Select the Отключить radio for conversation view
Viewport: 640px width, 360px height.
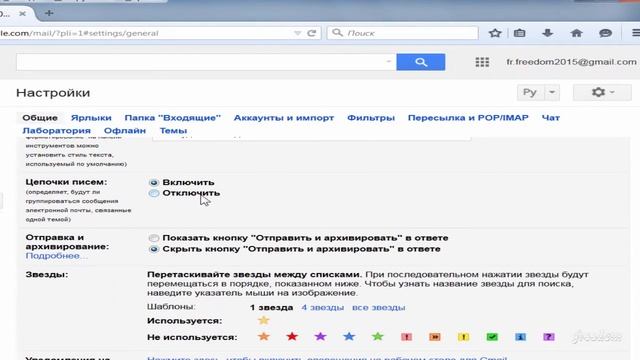click(154, 193)
